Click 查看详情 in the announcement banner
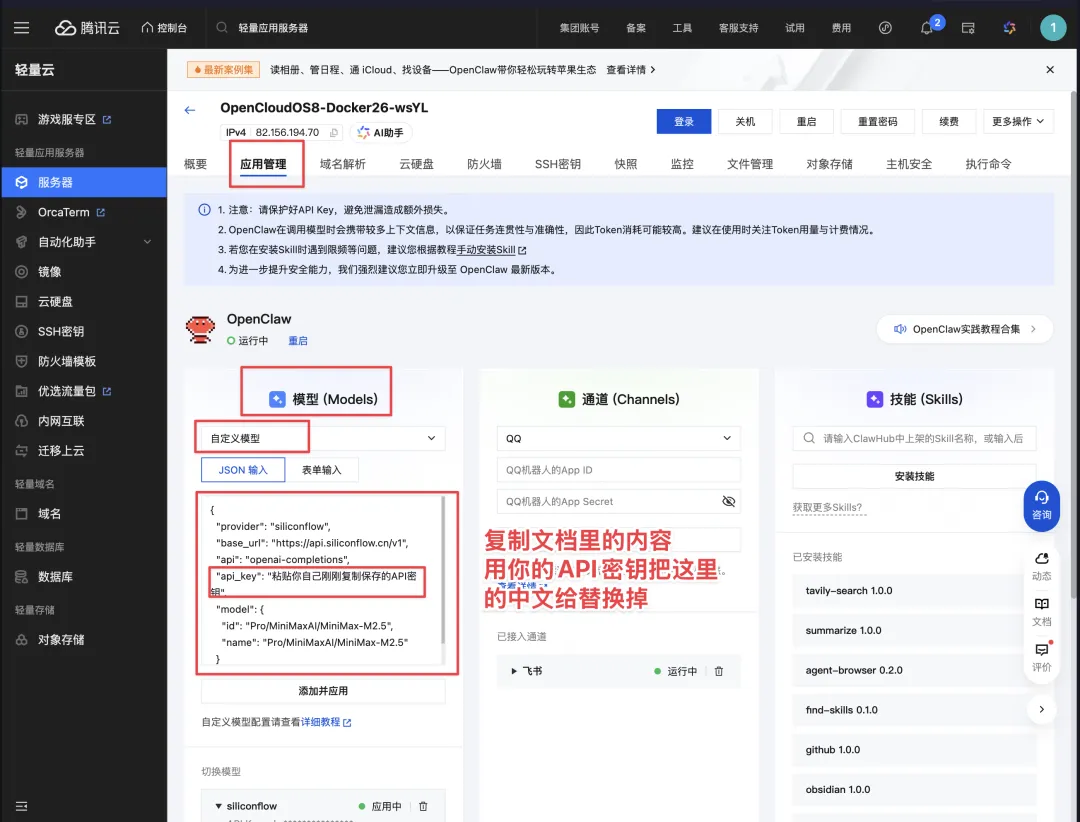This screenshot has width=1080, height=822. [x=630, y=70]
